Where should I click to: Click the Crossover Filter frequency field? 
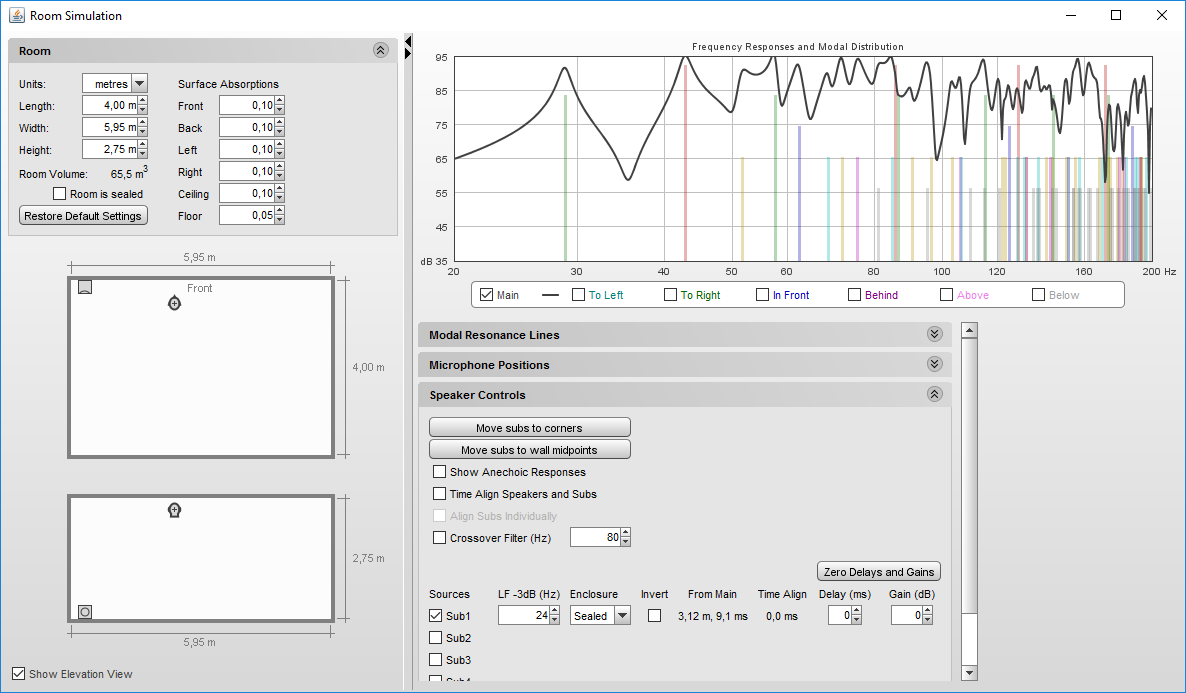(595, 537)
